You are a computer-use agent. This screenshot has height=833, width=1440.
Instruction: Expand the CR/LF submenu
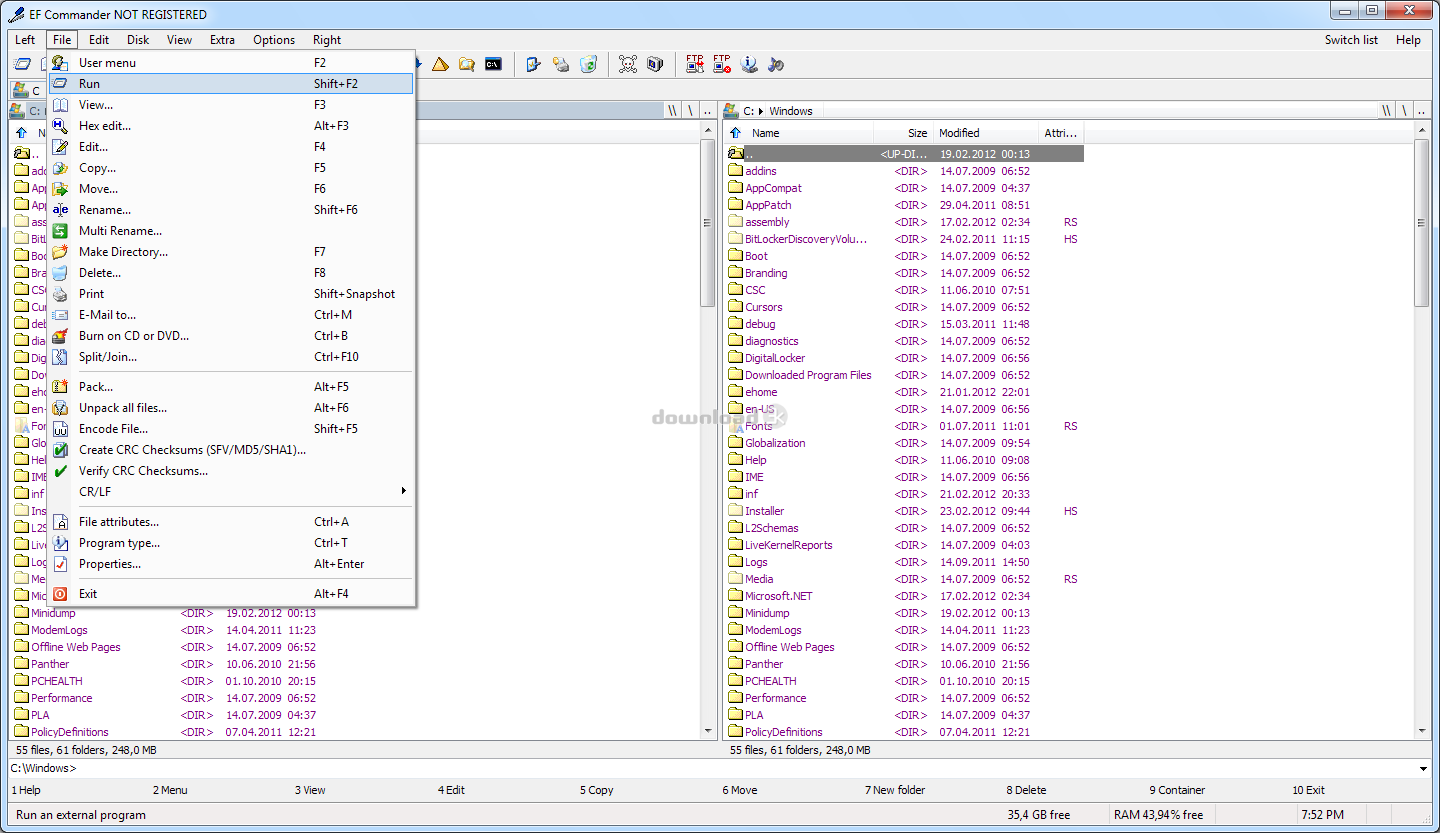(231, 492)
